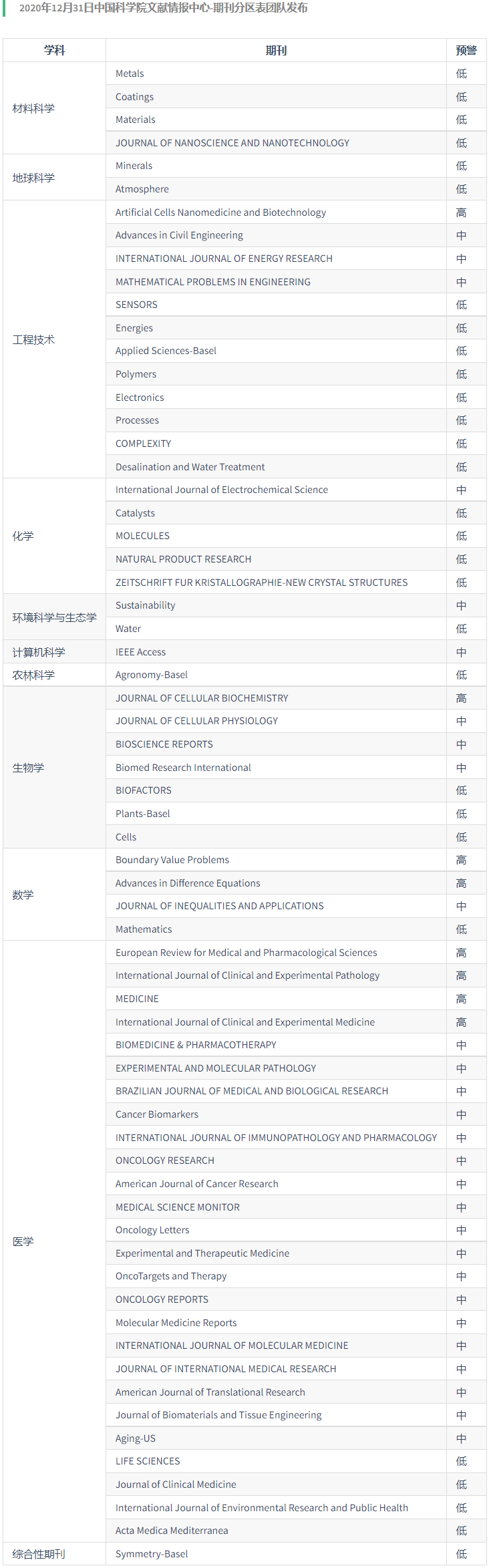
Task: Select the MATHEMATICAL PROBLEMS IN ENGINEERING journal
Action: (x=212, y=282)
